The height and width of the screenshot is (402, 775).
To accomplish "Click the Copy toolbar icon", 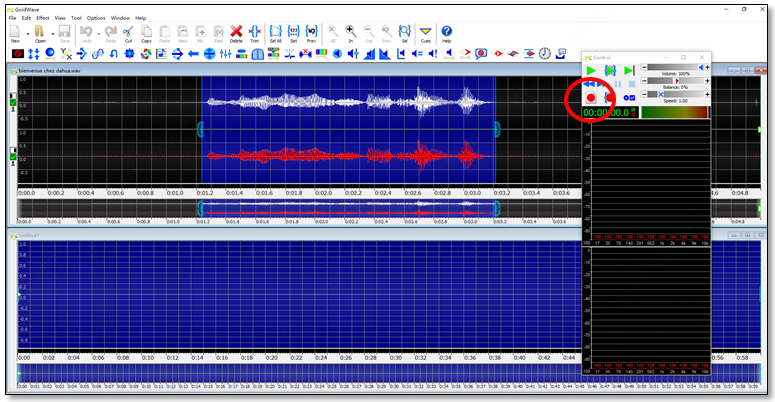I will pyautogui.click(x=146, y=33).
